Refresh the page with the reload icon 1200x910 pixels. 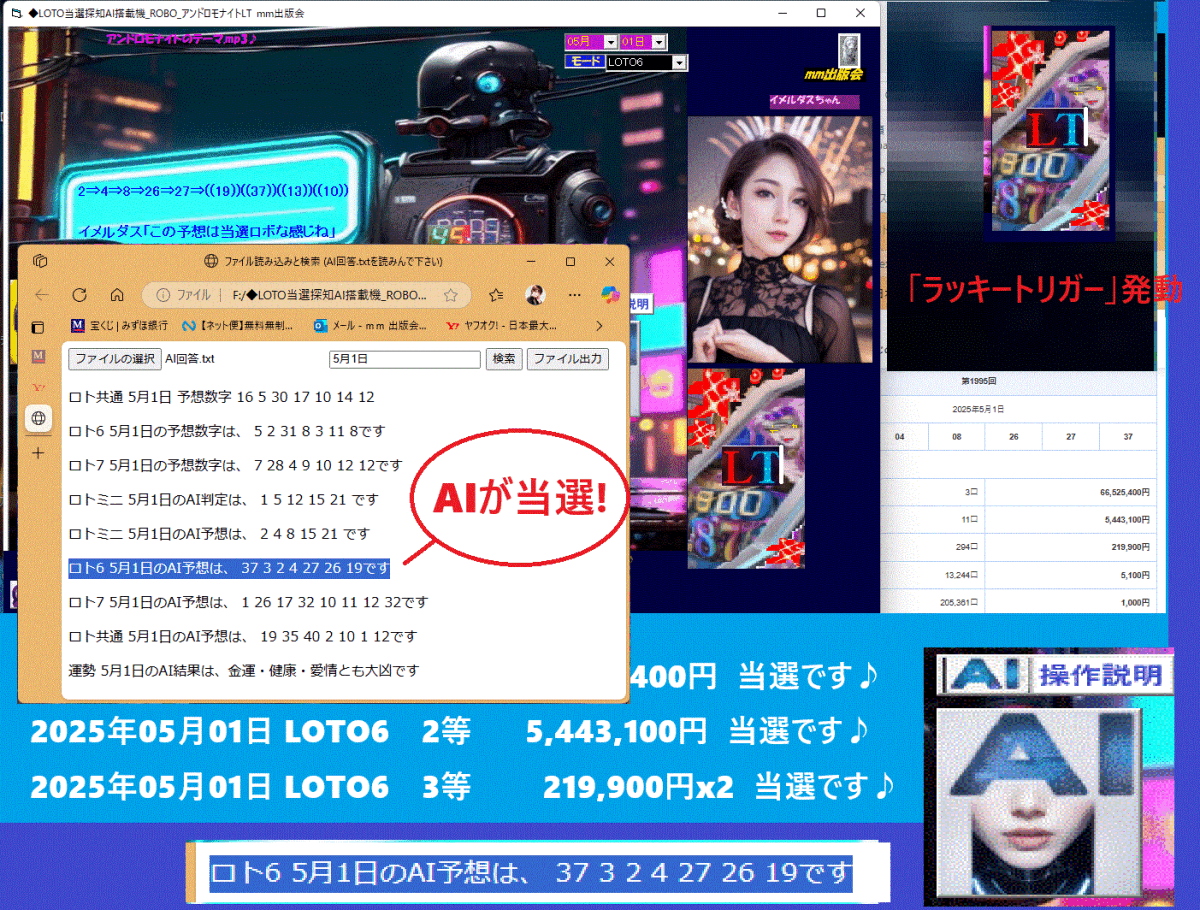[x=78, y=294]
